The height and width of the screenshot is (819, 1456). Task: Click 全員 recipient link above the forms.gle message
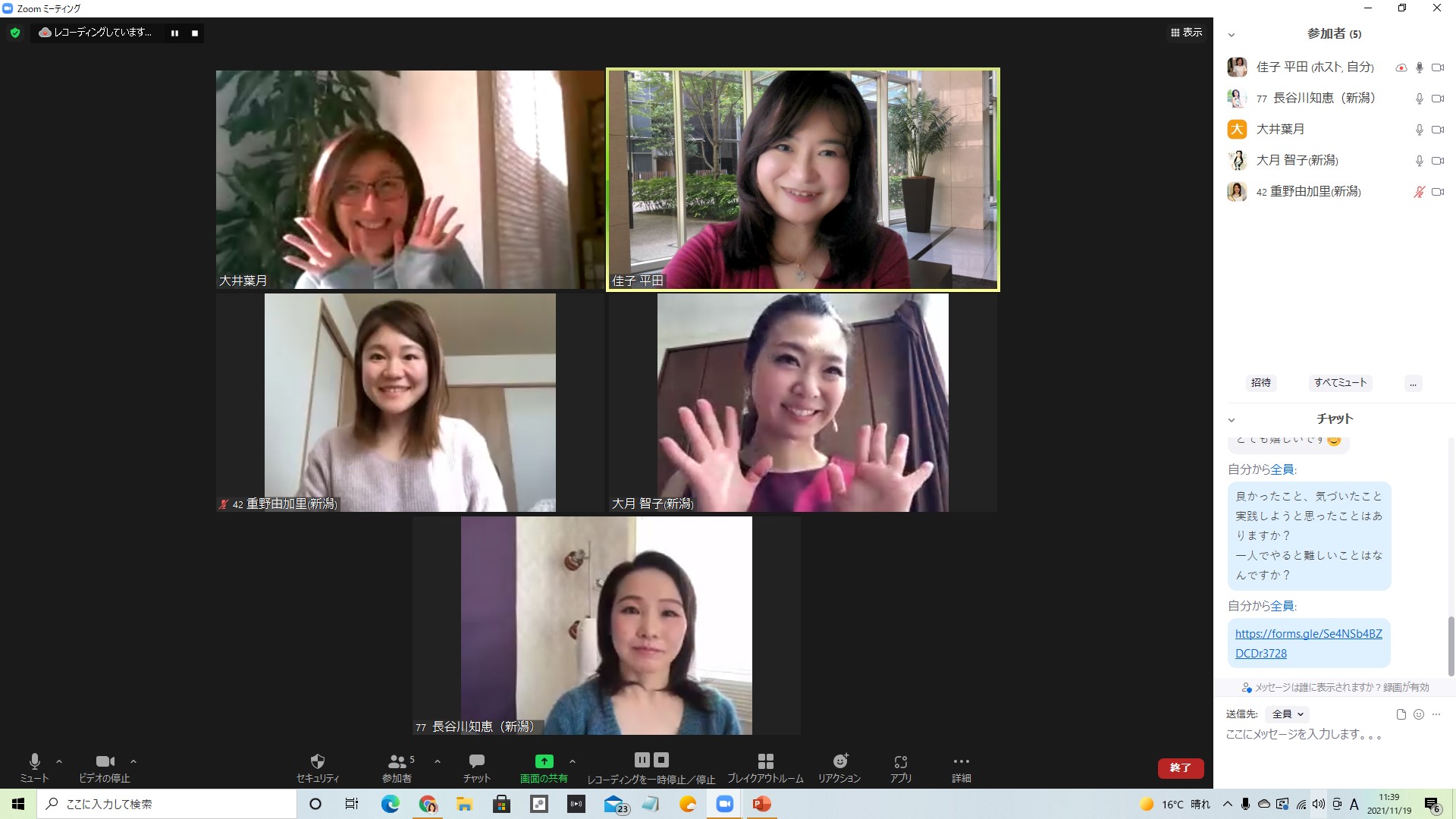pyautogui.click(x=1282, y=606)
